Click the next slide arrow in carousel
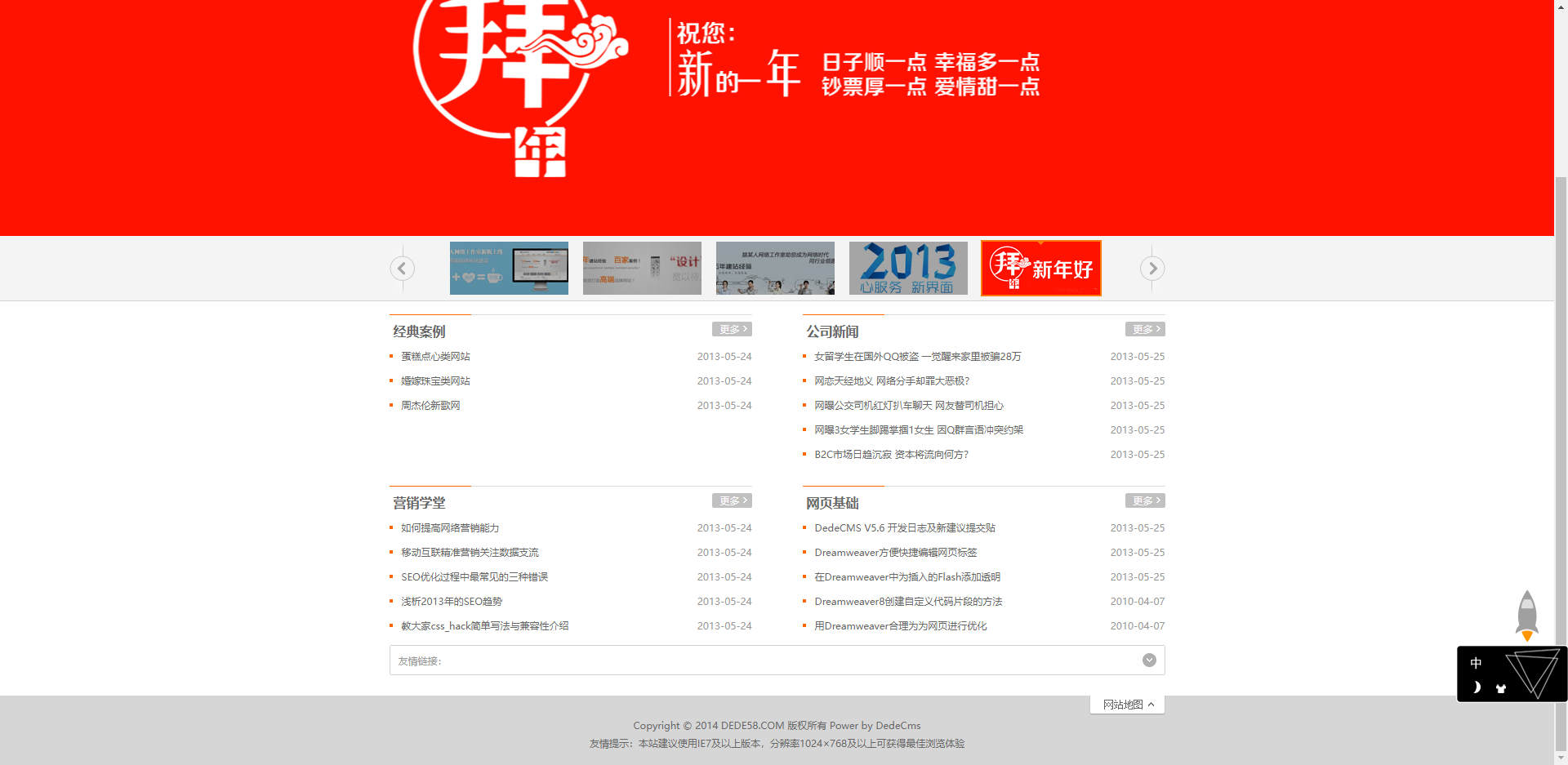Screen dimensions: 1568x765 [x=1152, y=269]
